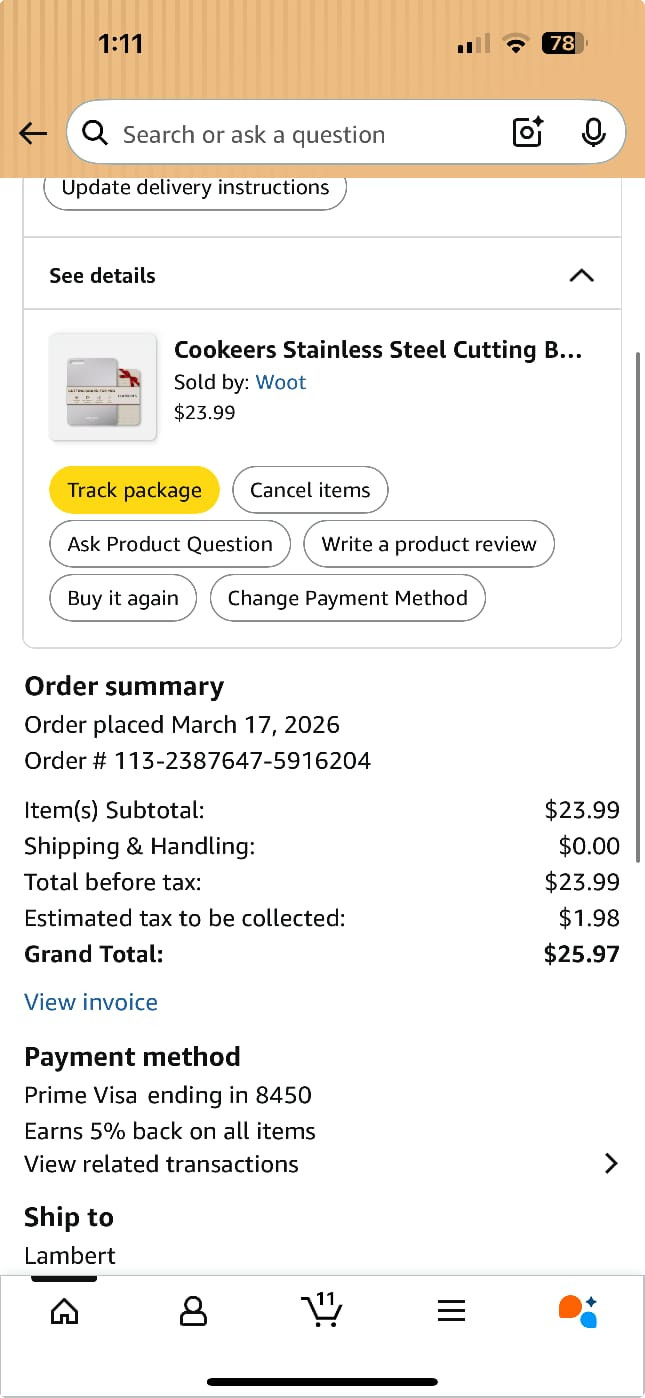This screenshot has width=645, height=1398.
Task: Click the Track package button
Action: pyautogui.click(x=134, y=490)
